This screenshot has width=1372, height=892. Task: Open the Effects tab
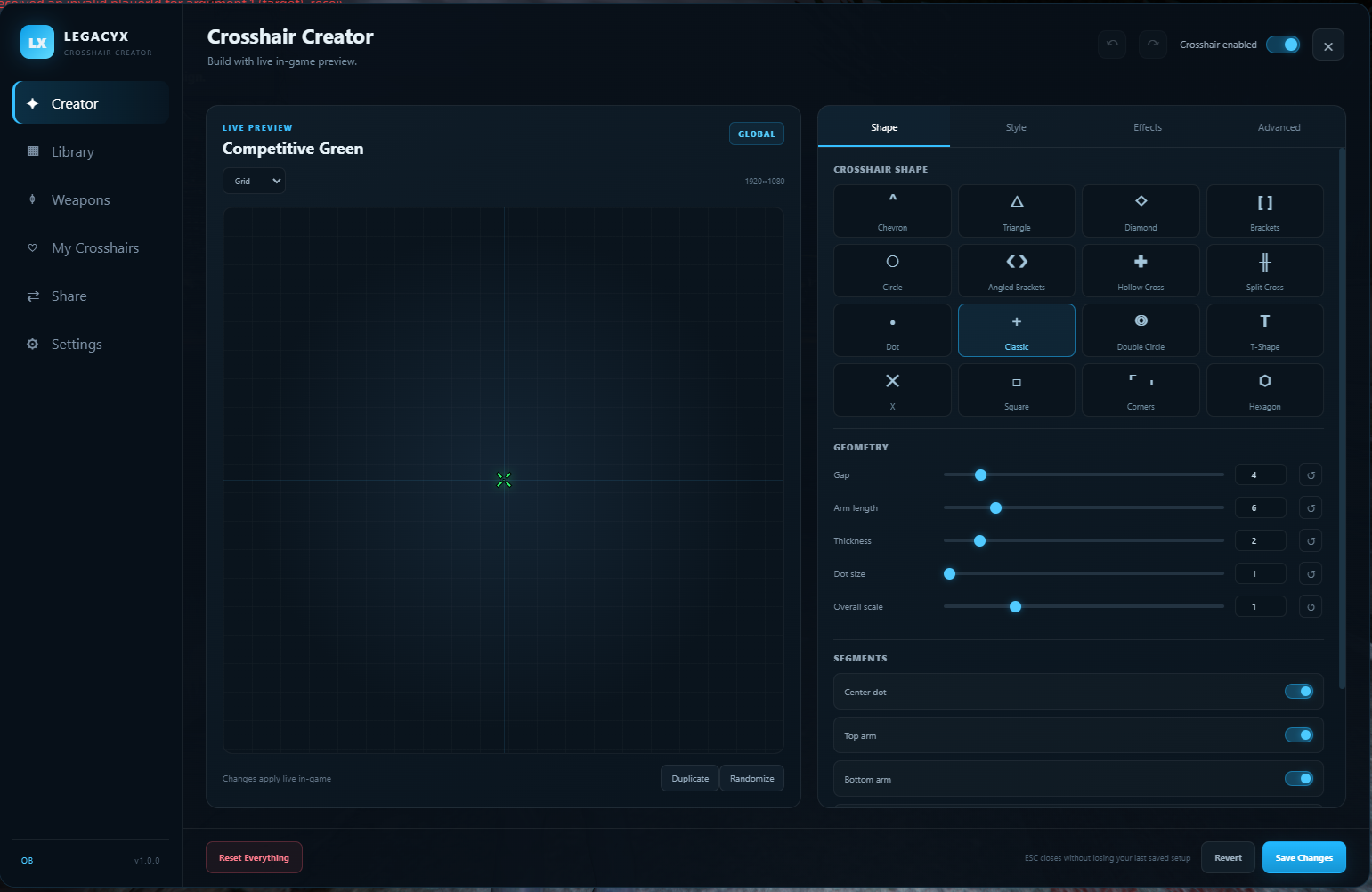pos(1148,127)
